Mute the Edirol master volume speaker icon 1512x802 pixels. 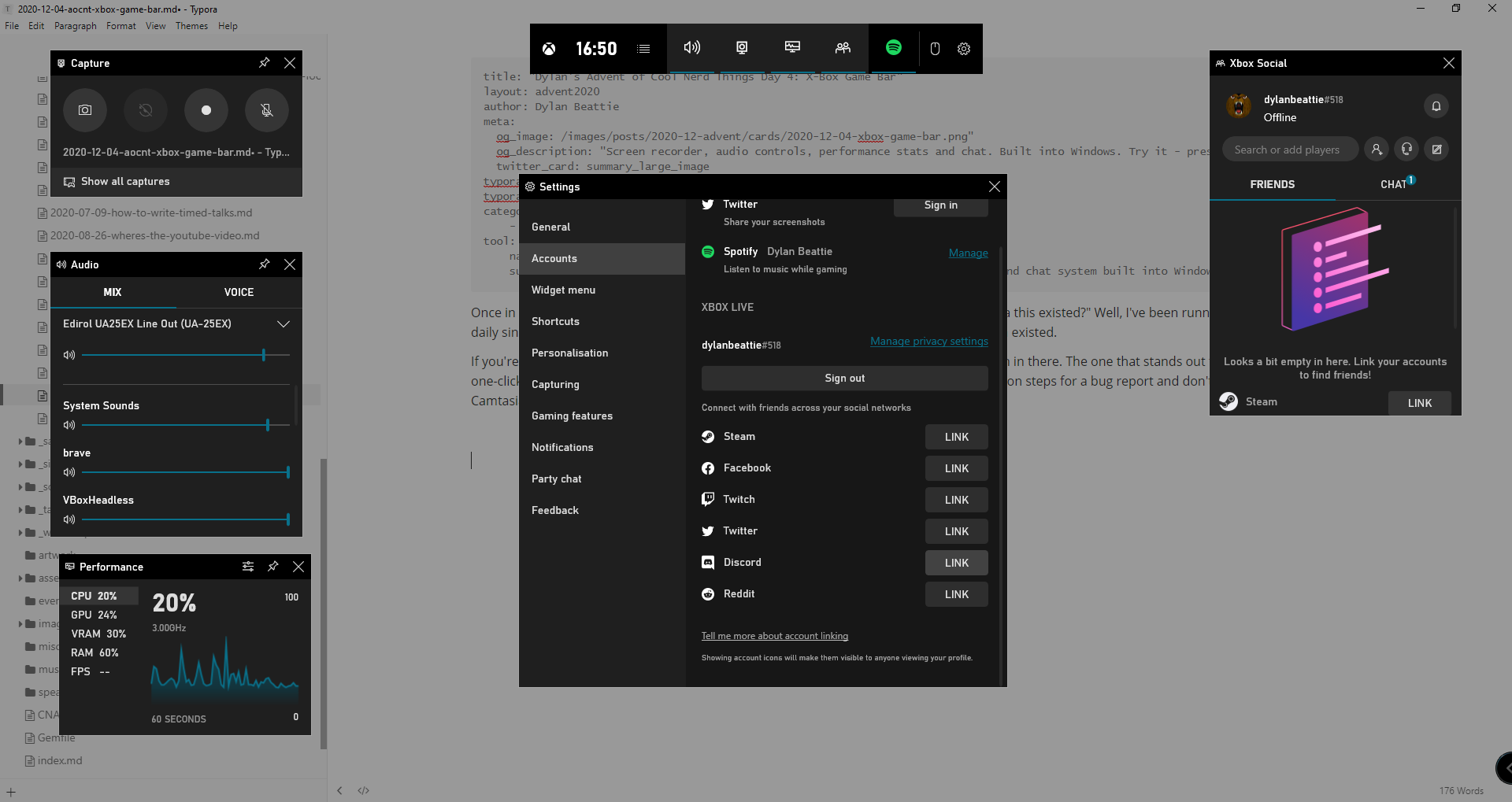click(69, 355)
